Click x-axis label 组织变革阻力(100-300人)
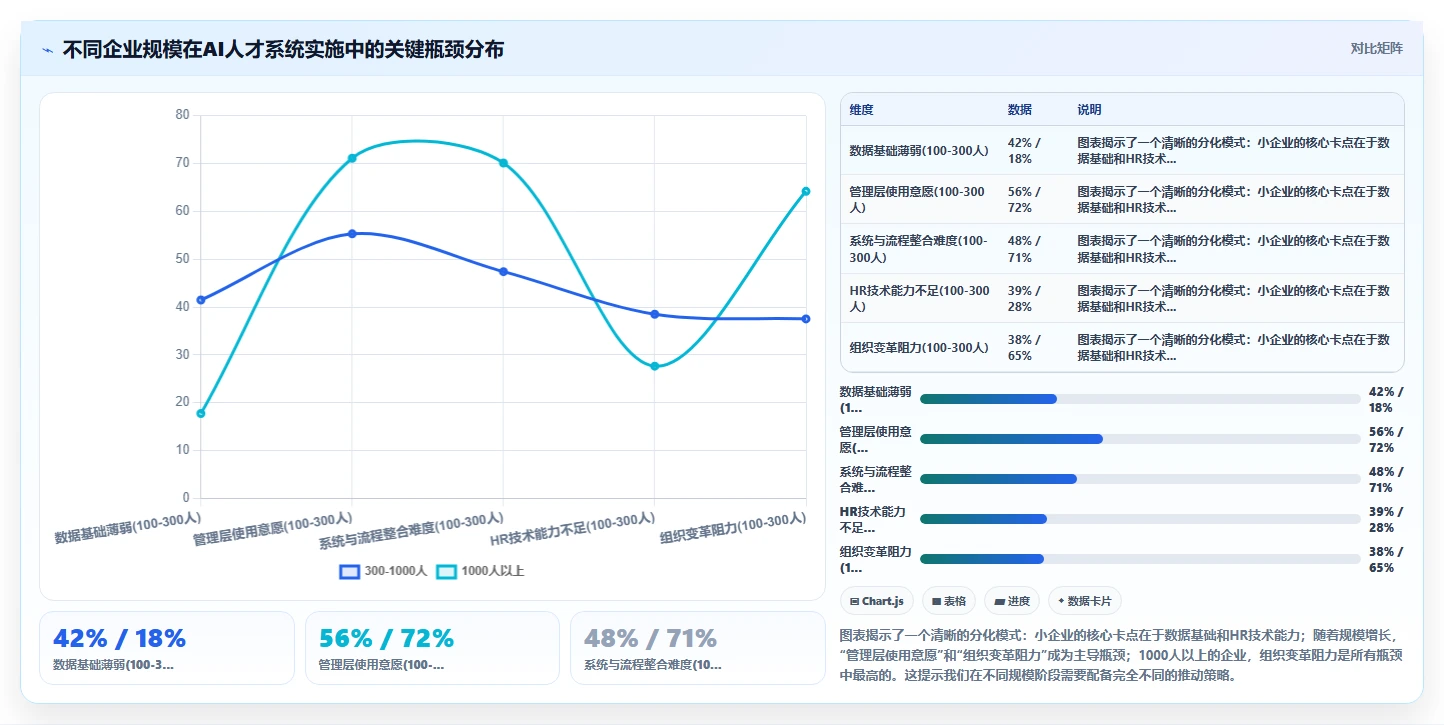The width and height of the screenshot is (1444, 725). click(x=733, y=528)
